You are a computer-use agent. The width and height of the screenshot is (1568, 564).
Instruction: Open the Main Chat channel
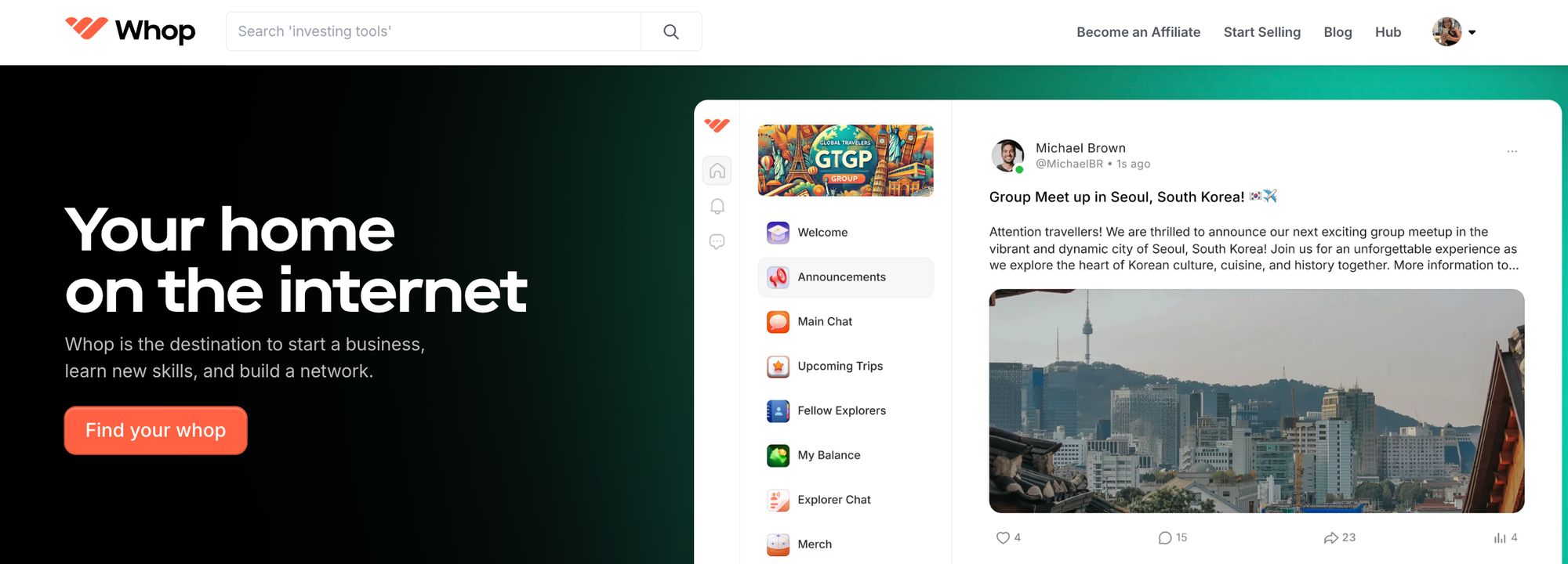[845, 322]
